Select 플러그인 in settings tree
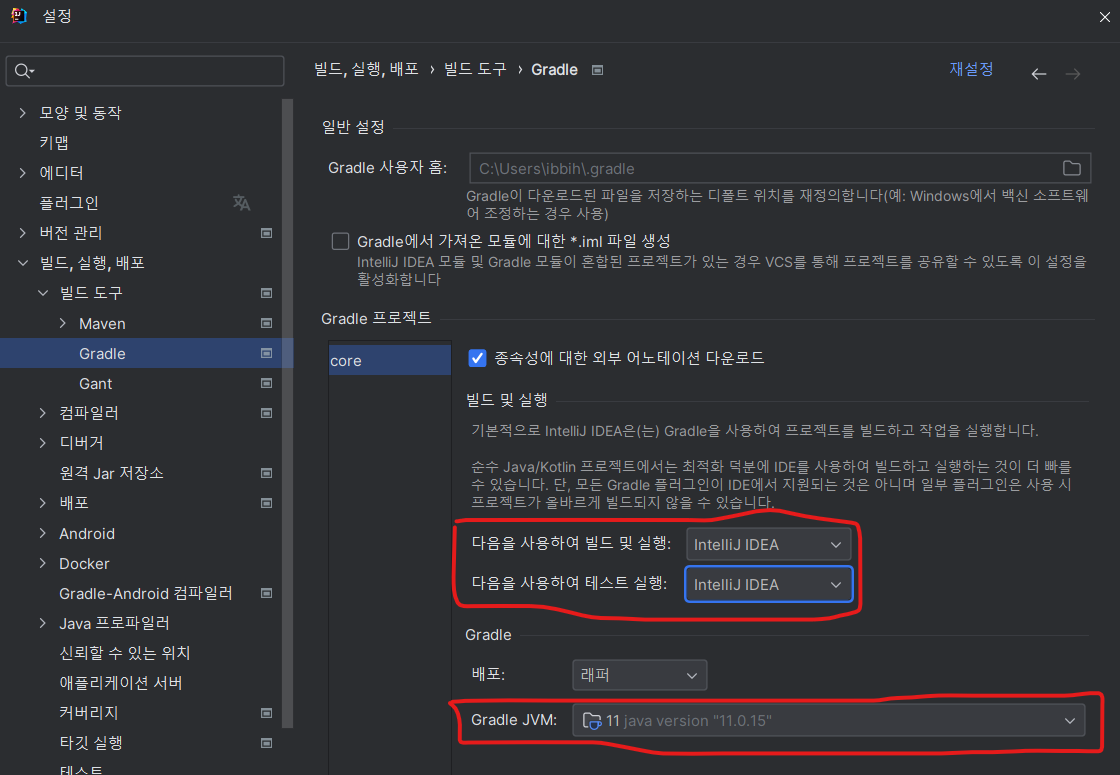 (69, 203)
